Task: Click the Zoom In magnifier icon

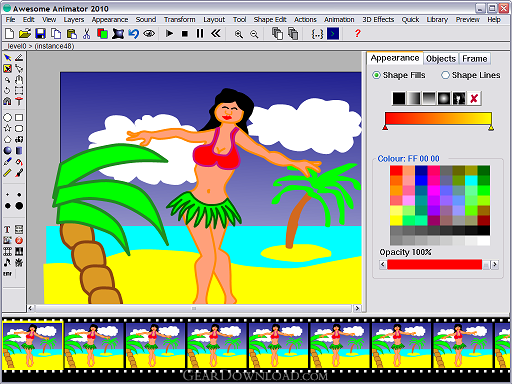Action: [238, 34]
